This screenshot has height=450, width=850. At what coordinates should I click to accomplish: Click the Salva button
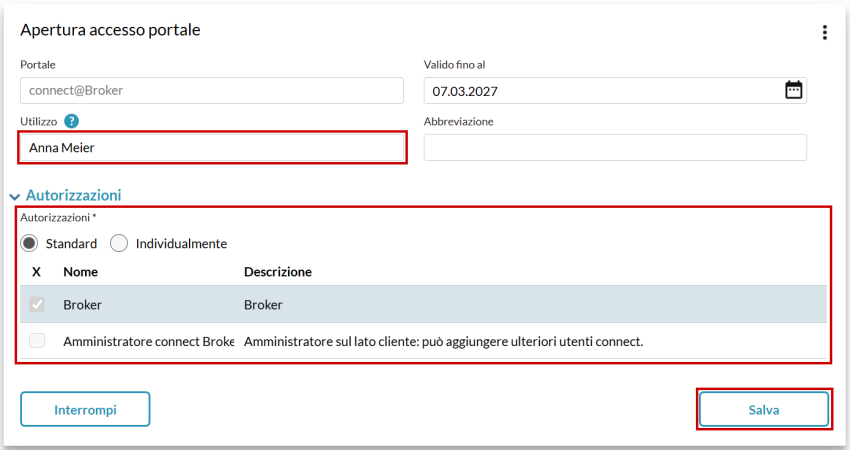coord(764,409)
